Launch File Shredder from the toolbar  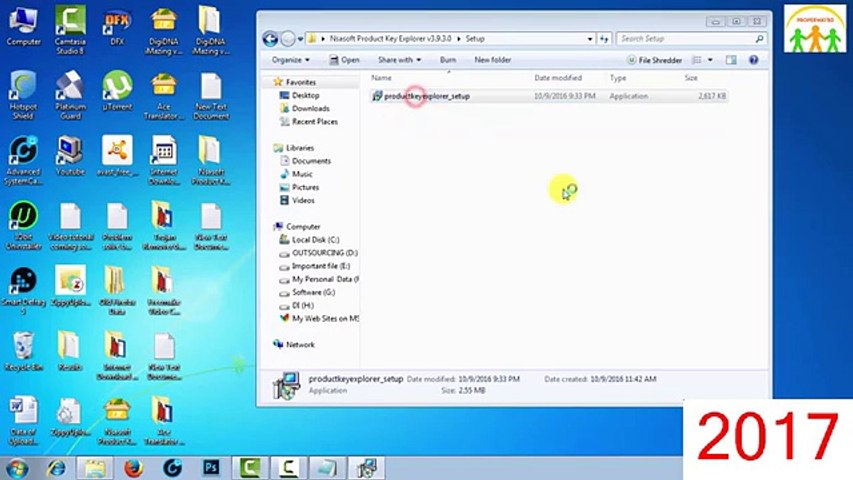pos(654,60)
